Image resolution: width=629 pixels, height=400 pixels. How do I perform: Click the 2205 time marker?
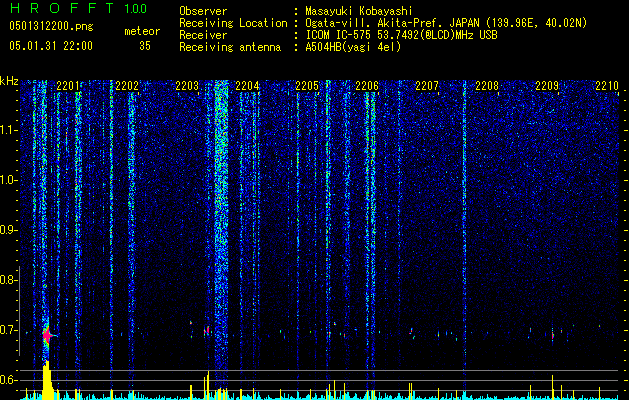pos(307,86)
